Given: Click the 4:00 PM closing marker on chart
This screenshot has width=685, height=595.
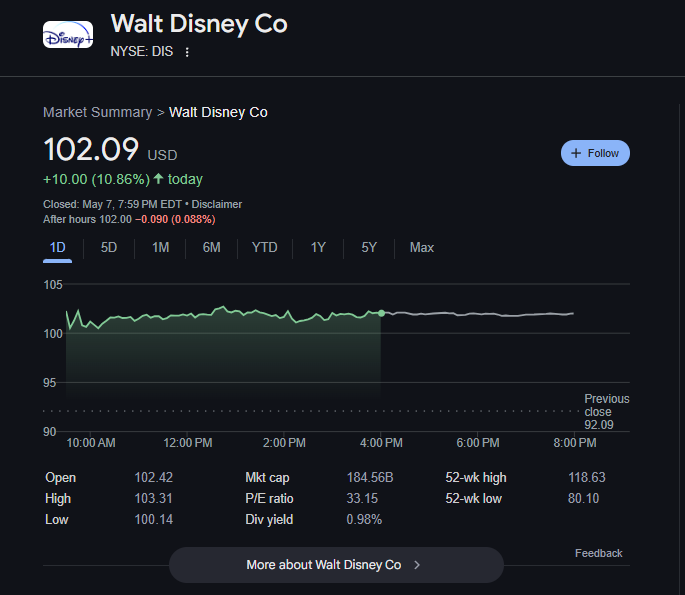Looking at the screenshot, I should (x=381, y=313).
